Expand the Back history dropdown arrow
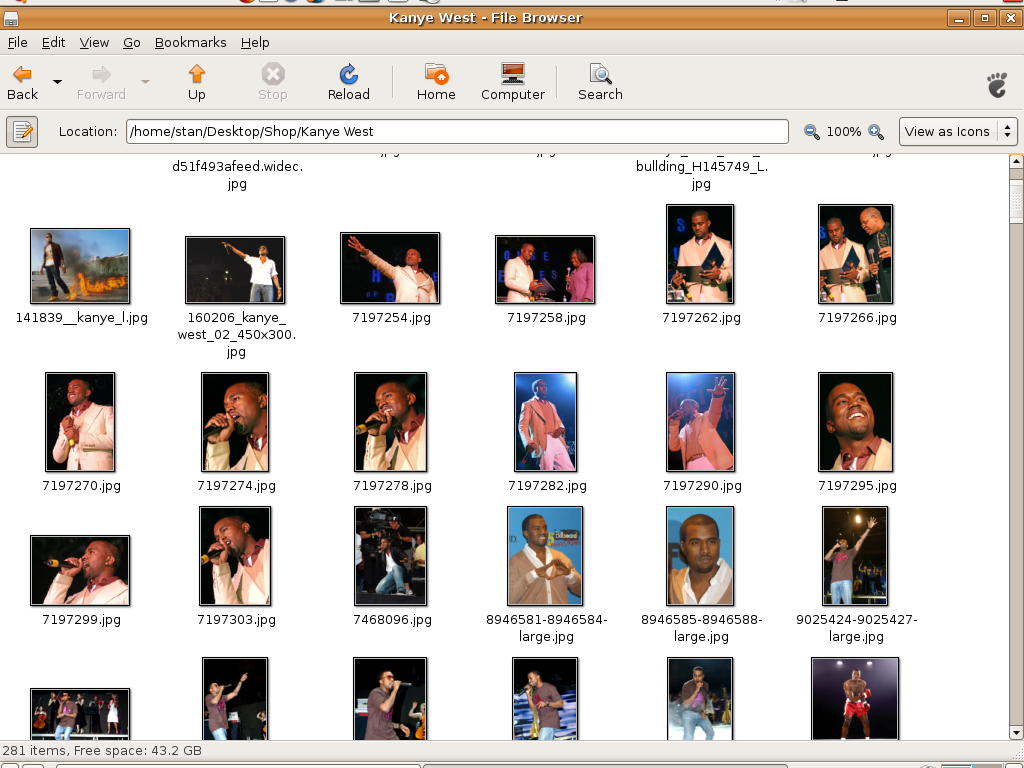1024x768 pixels. pyautogui.click(x=57, y=82)
